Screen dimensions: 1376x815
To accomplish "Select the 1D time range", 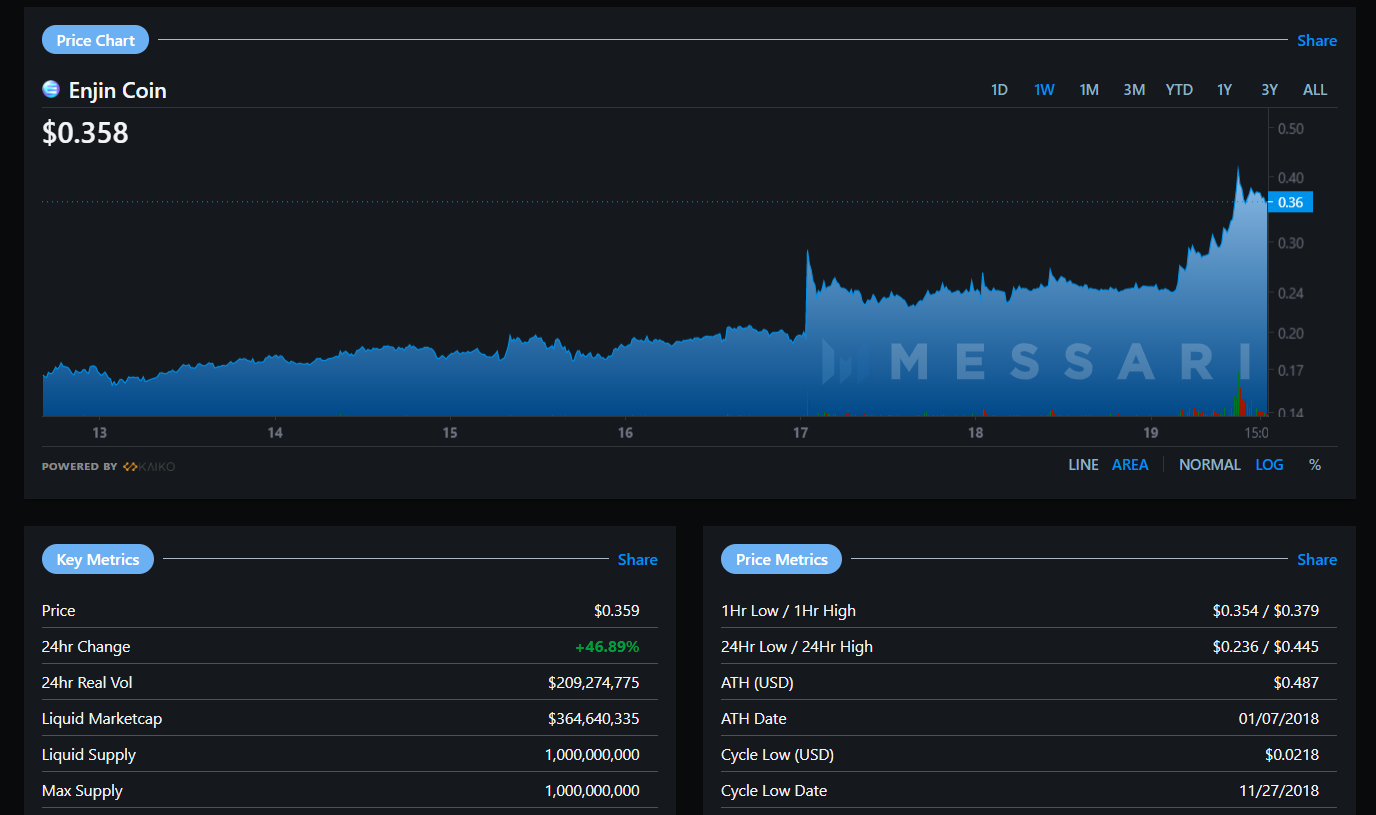I will point(999,90).
